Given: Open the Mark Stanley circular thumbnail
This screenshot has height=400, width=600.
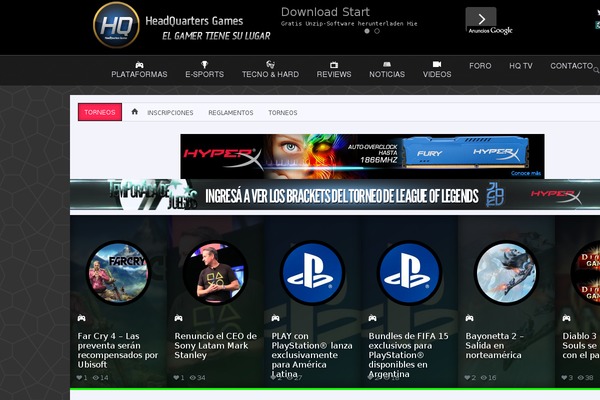Looking at the screenshot, I should [215, 273].
